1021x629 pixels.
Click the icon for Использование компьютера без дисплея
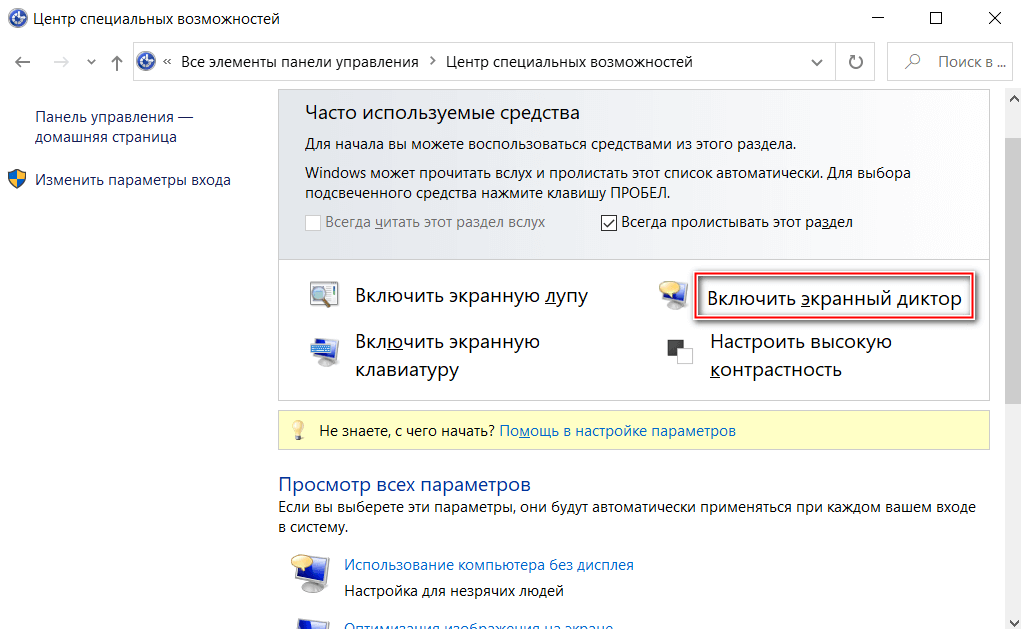[309, 576]
